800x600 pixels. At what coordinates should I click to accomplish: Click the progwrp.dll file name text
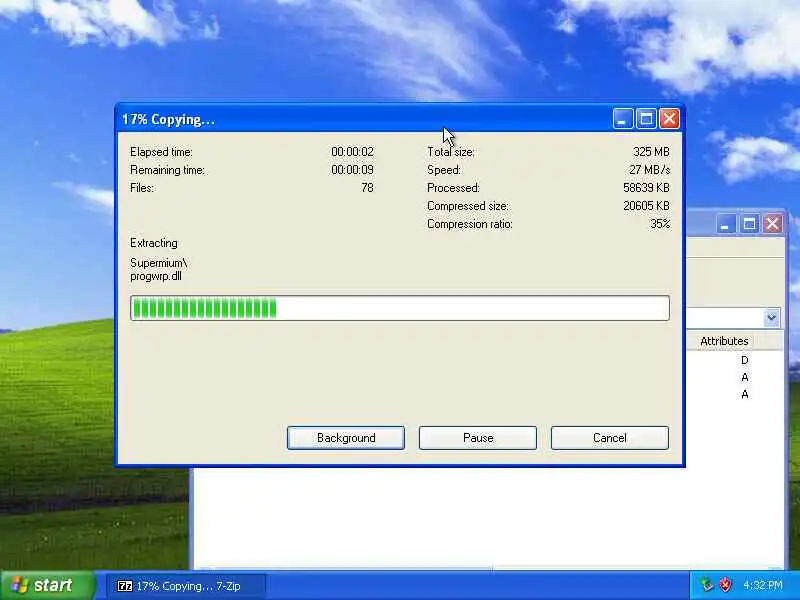[156, 277]
